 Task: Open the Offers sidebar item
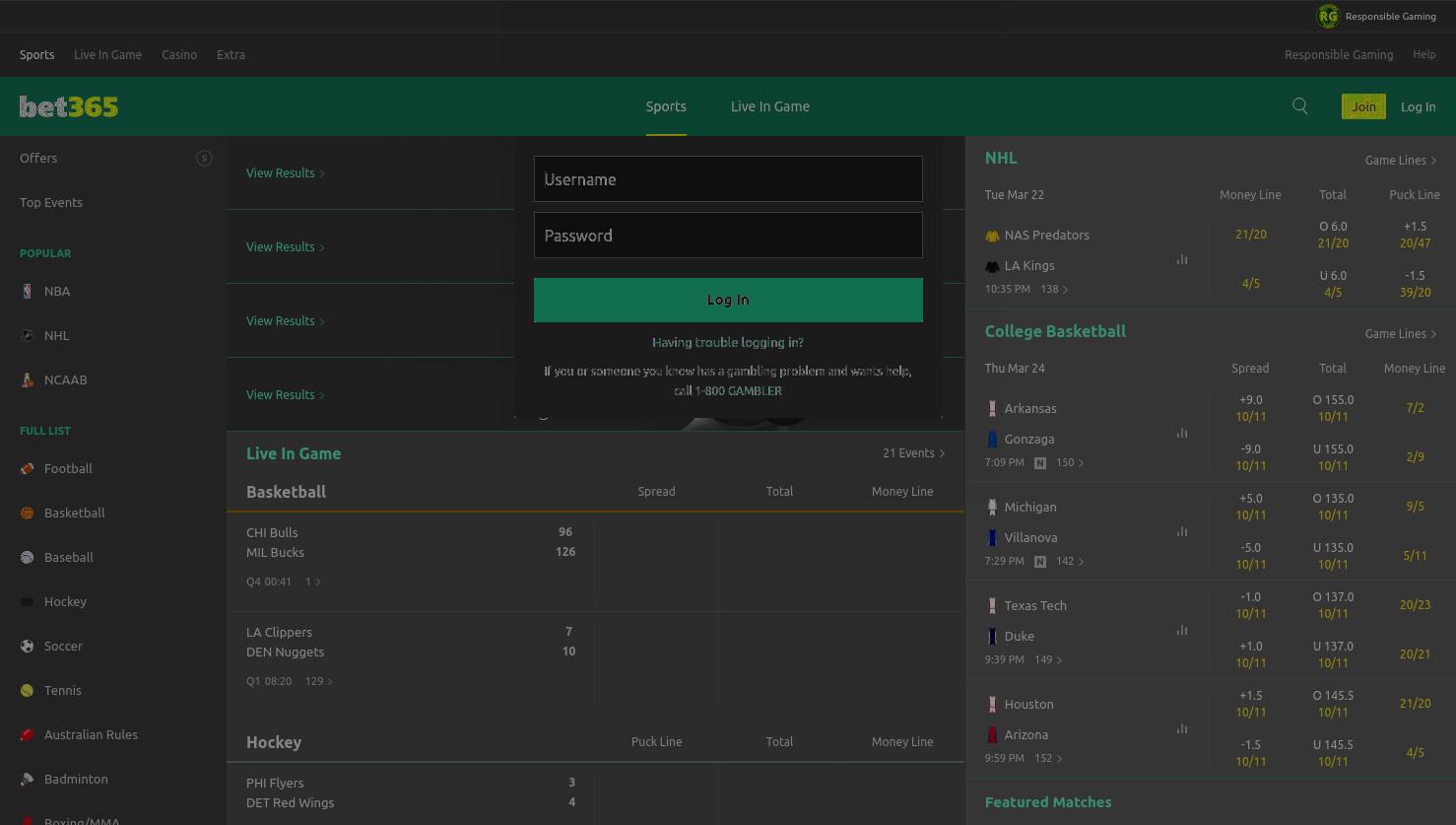(x=38, y=158)
